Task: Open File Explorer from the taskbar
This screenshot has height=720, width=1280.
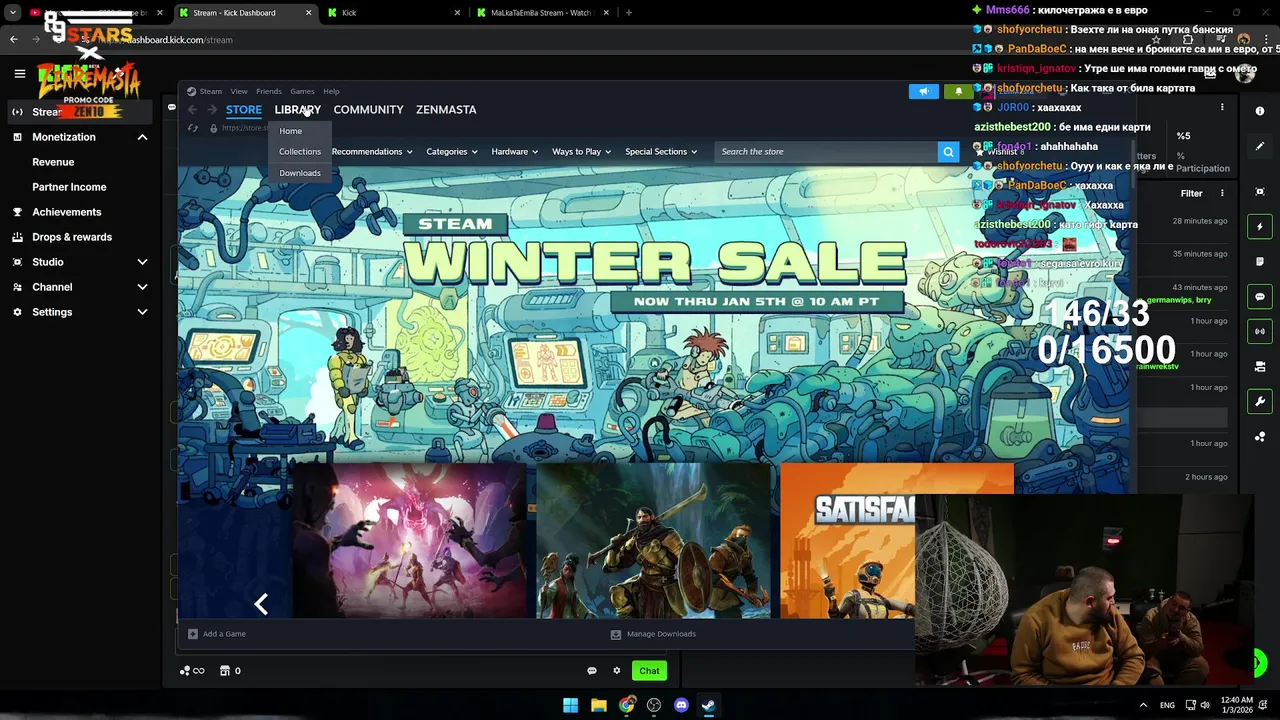Action: click(x=598, y=705)
